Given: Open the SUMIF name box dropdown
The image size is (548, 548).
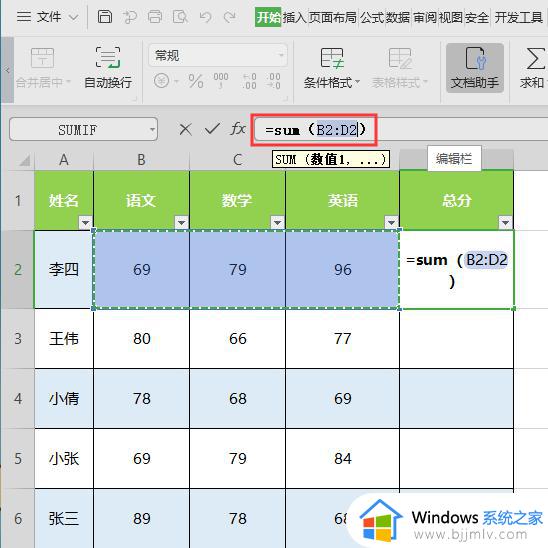Looking at the screenshot, I should coord(152,130).
